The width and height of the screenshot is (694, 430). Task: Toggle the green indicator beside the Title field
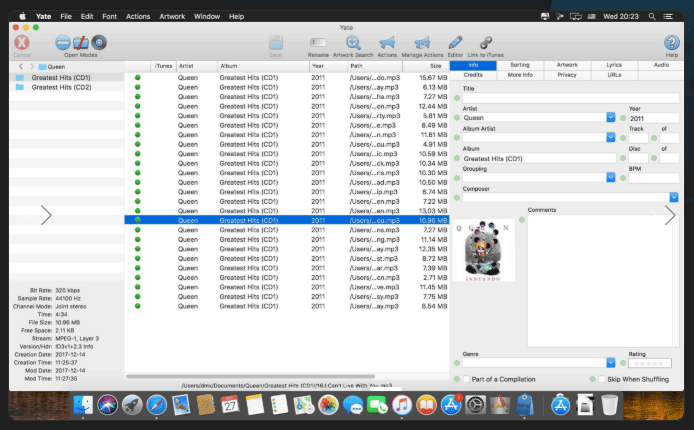click(457, 98)
